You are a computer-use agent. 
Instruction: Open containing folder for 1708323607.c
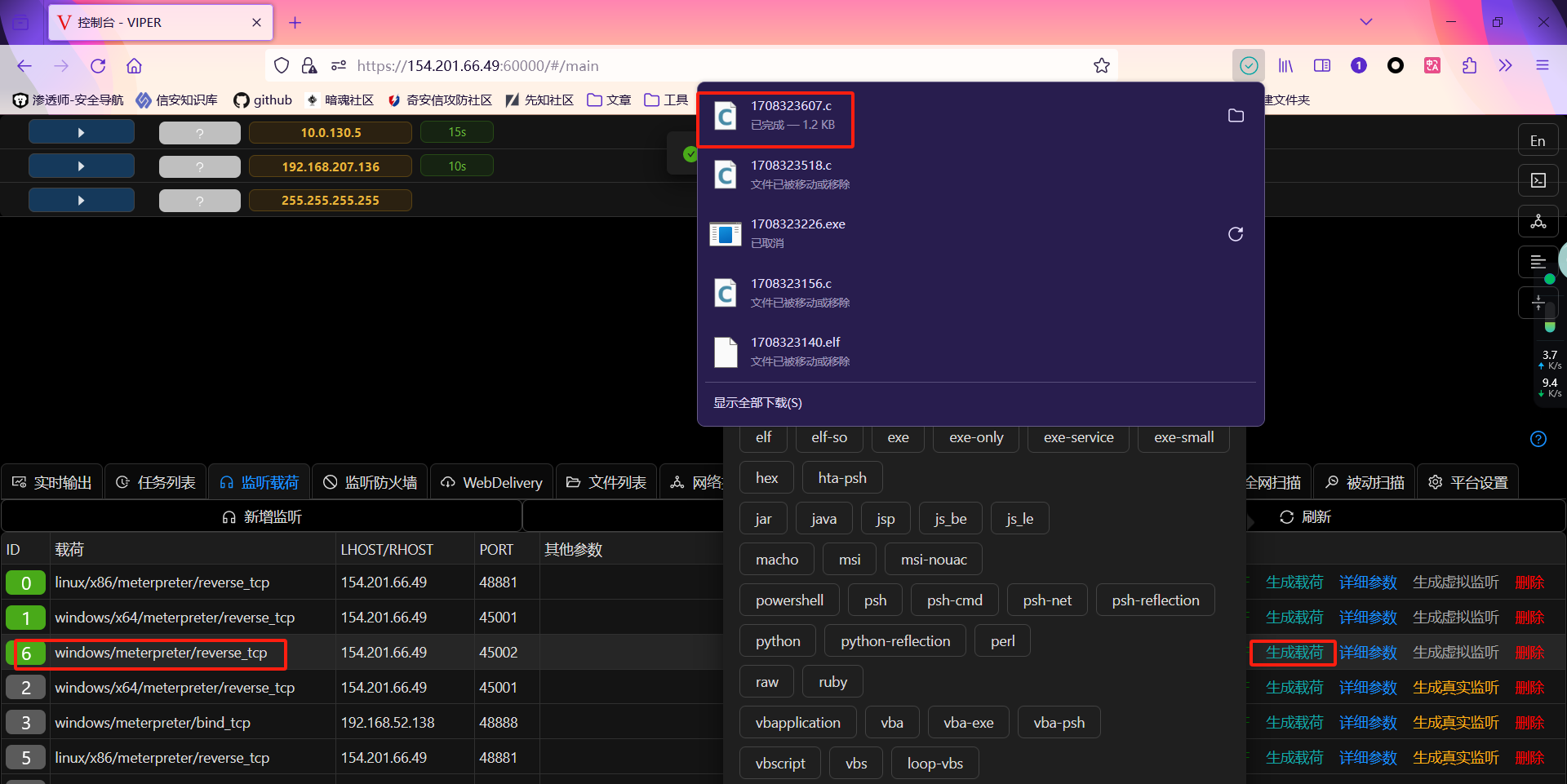coord(1235,115)
